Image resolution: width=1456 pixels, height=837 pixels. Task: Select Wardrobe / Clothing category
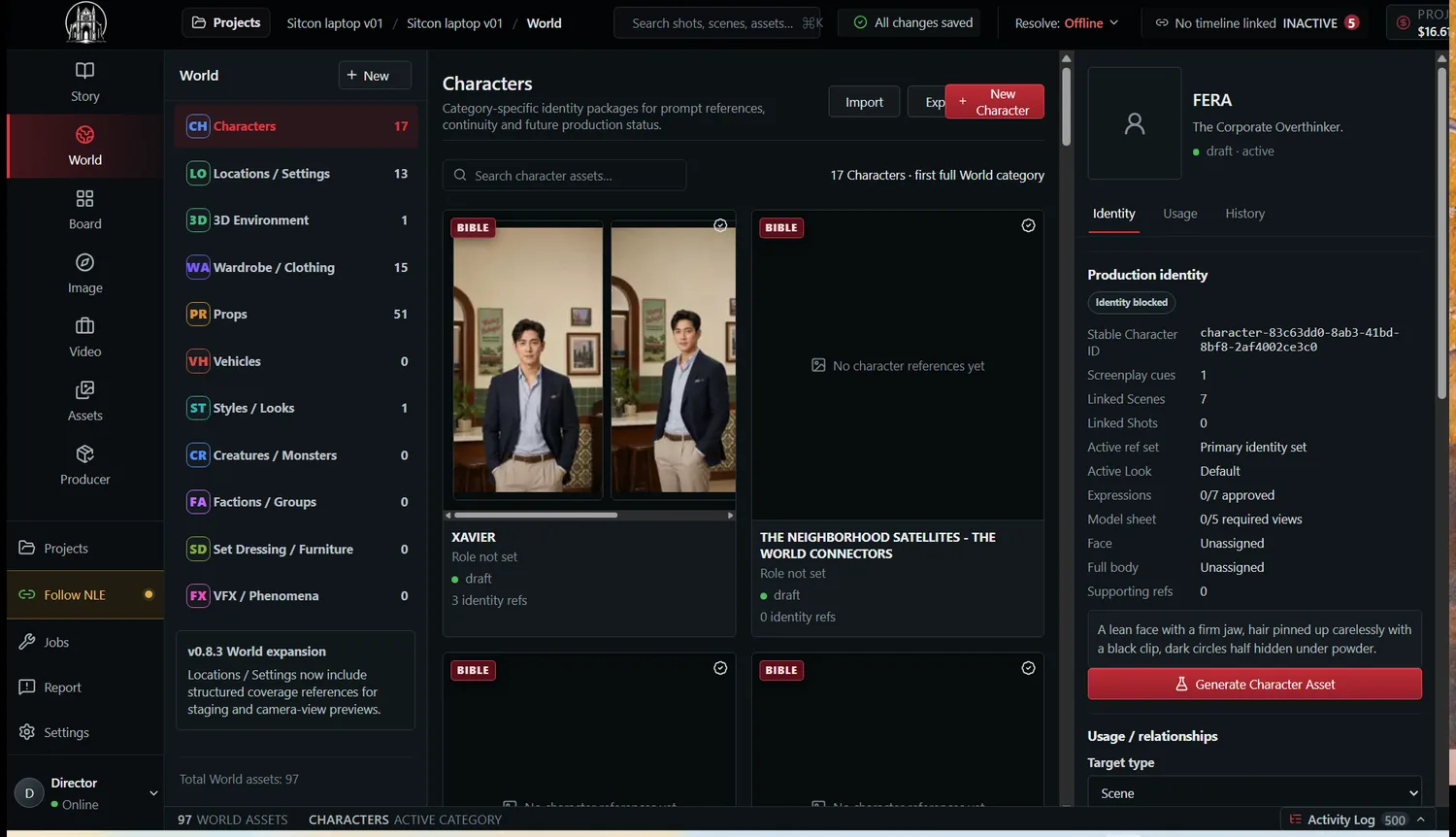click(x=296, y=267)
